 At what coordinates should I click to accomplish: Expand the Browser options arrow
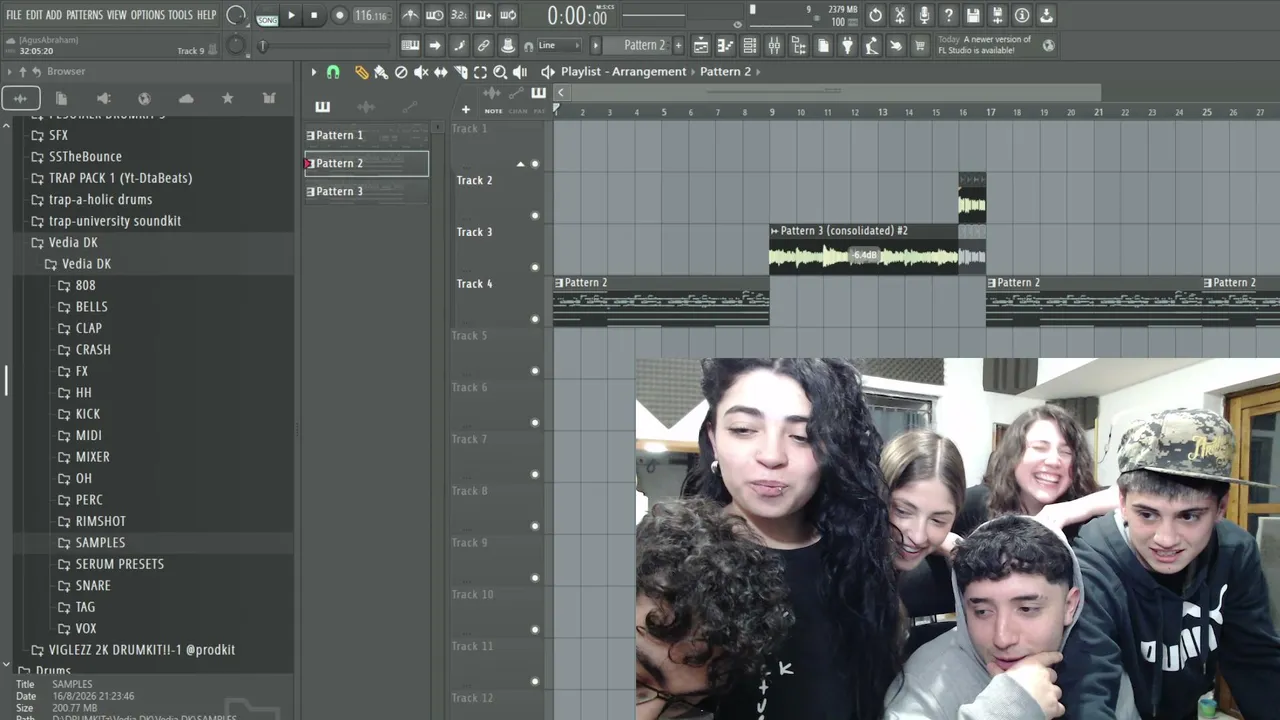tap(9, 71)
